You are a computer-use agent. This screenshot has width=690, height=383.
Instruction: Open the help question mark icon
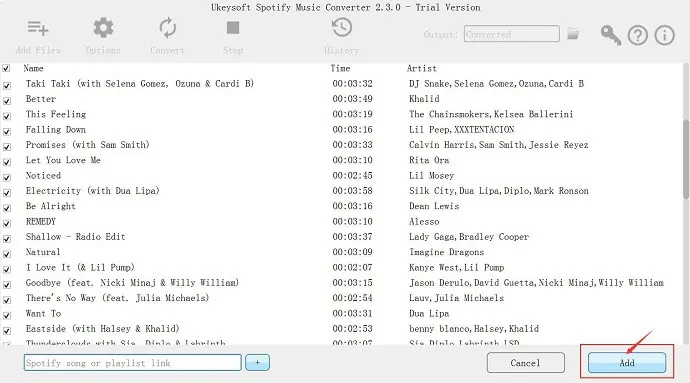pyautogui.click(x=638, y=35)
